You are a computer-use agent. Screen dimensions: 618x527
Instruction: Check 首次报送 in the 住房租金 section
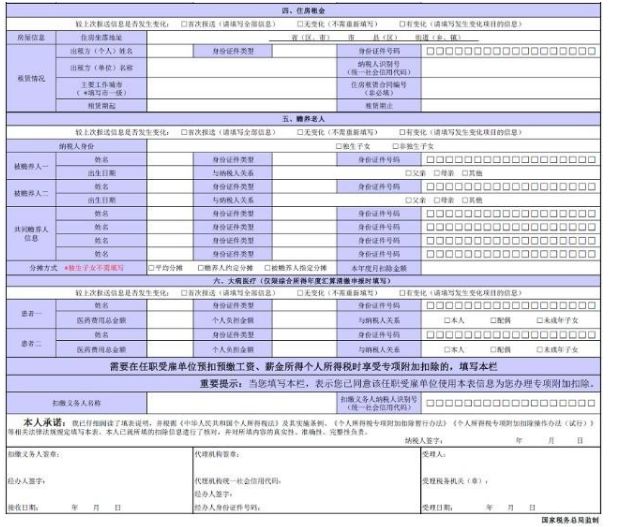[x=184, y=22]
